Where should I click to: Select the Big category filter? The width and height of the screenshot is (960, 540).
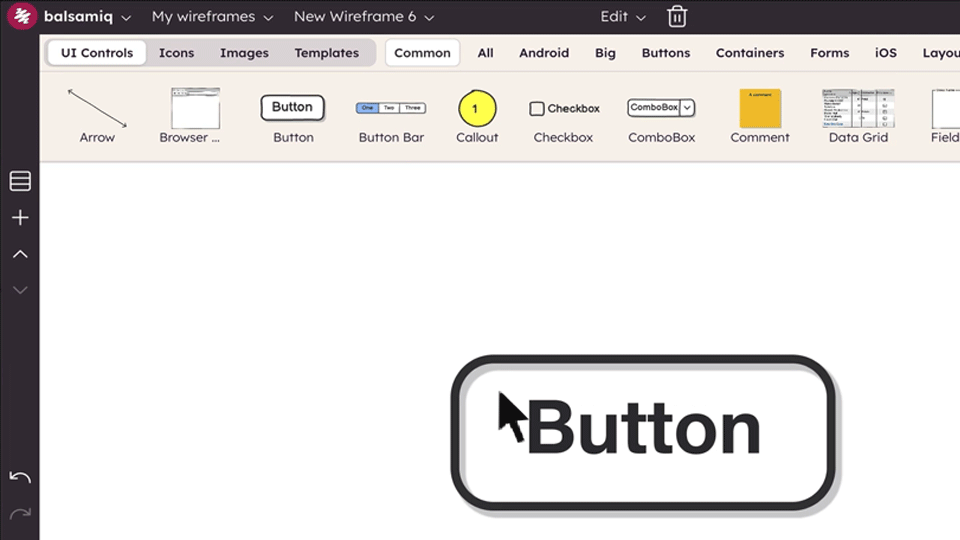tap(605, 53)
